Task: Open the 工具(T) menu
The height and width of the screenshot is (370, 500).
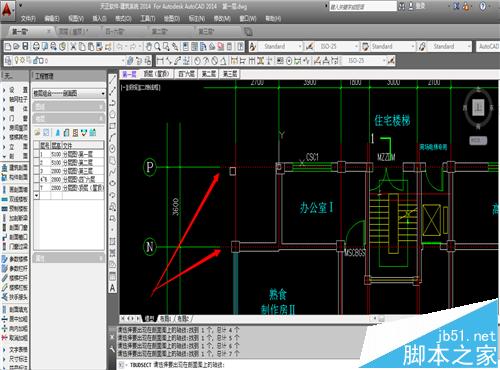Action: (147, 19)
